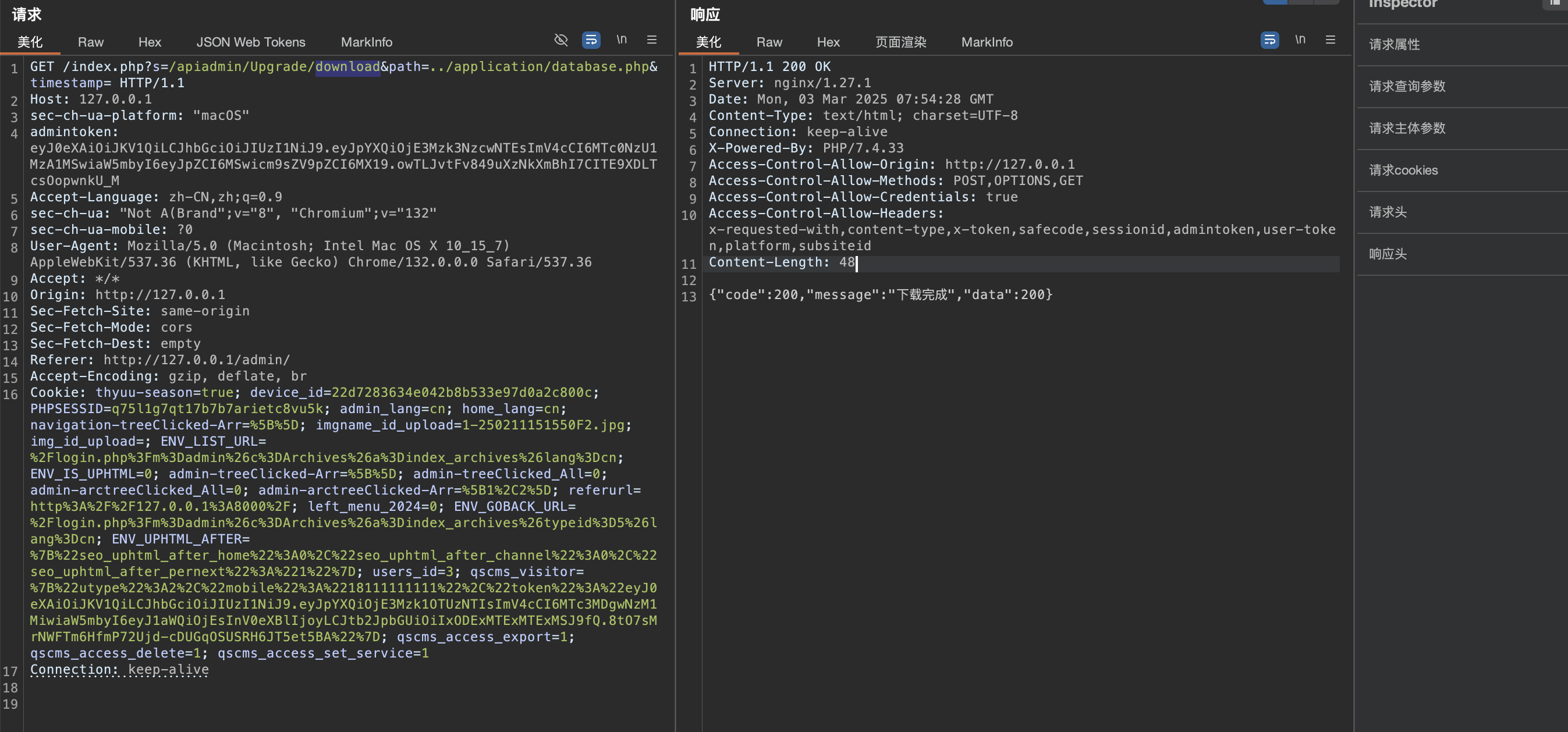
Task: Click 'Content-Type: text/html; charset=UTF-8' line
Action: click(x=863, y=116)
